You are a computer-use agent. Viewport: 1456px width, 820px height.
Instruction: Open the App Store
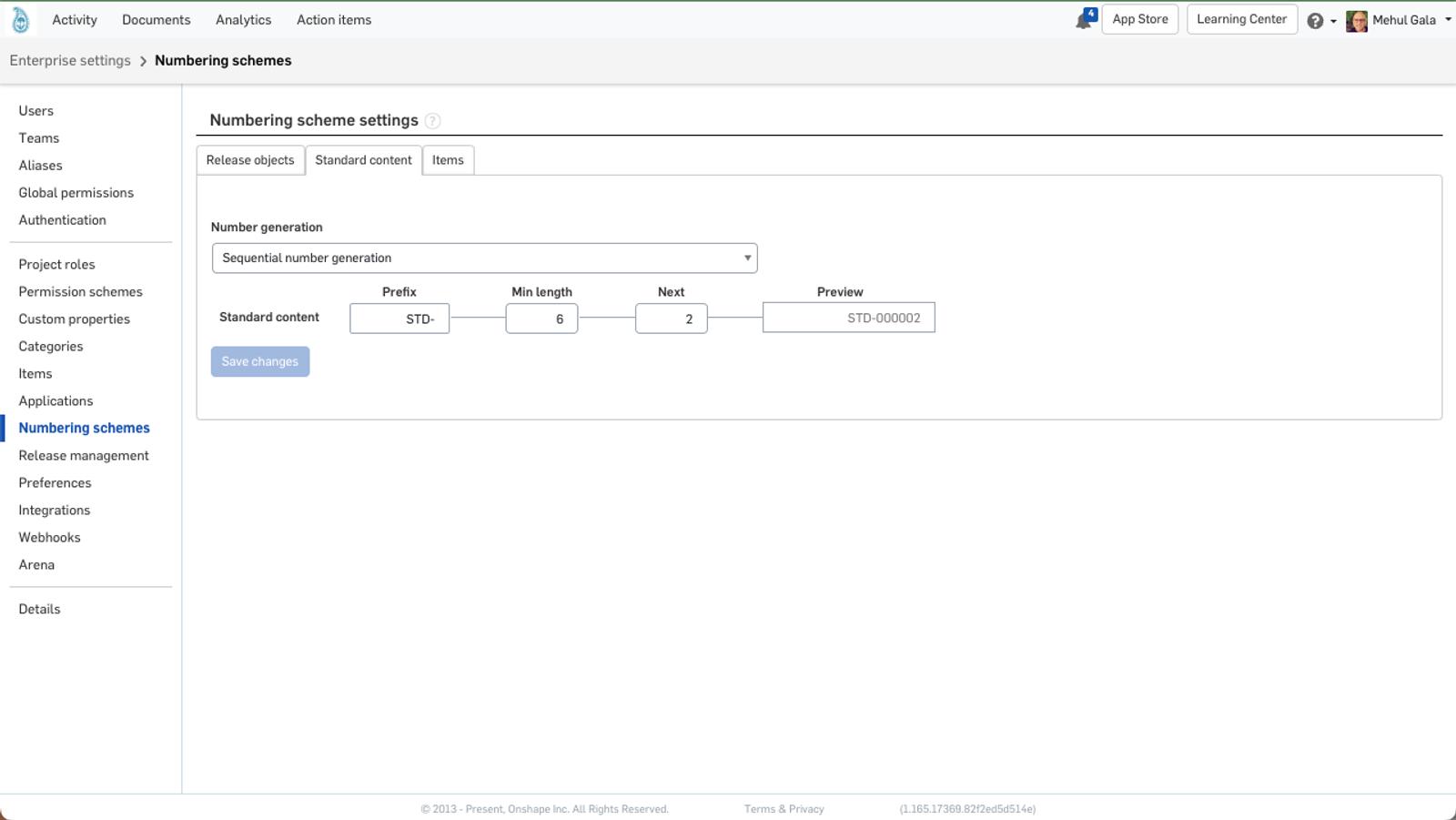coord(1139,18)
